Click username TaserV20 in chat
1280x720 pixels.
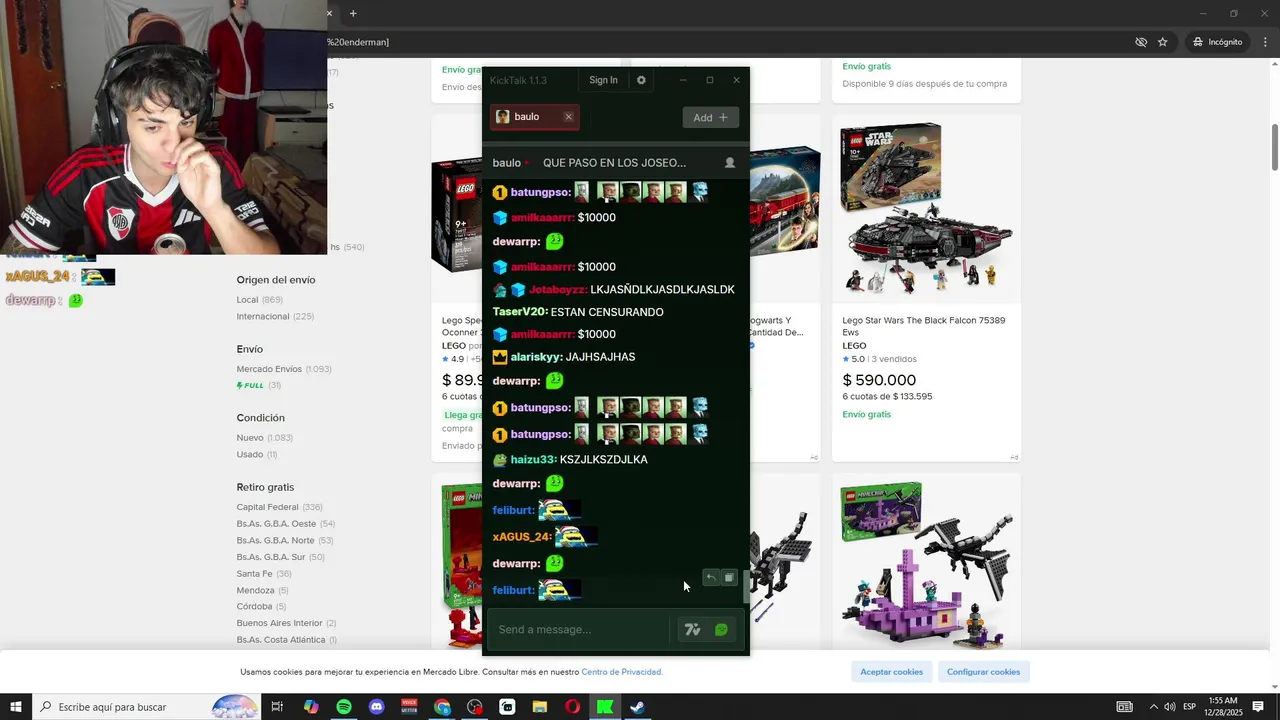pyautogui.click(x=519, y=312)
